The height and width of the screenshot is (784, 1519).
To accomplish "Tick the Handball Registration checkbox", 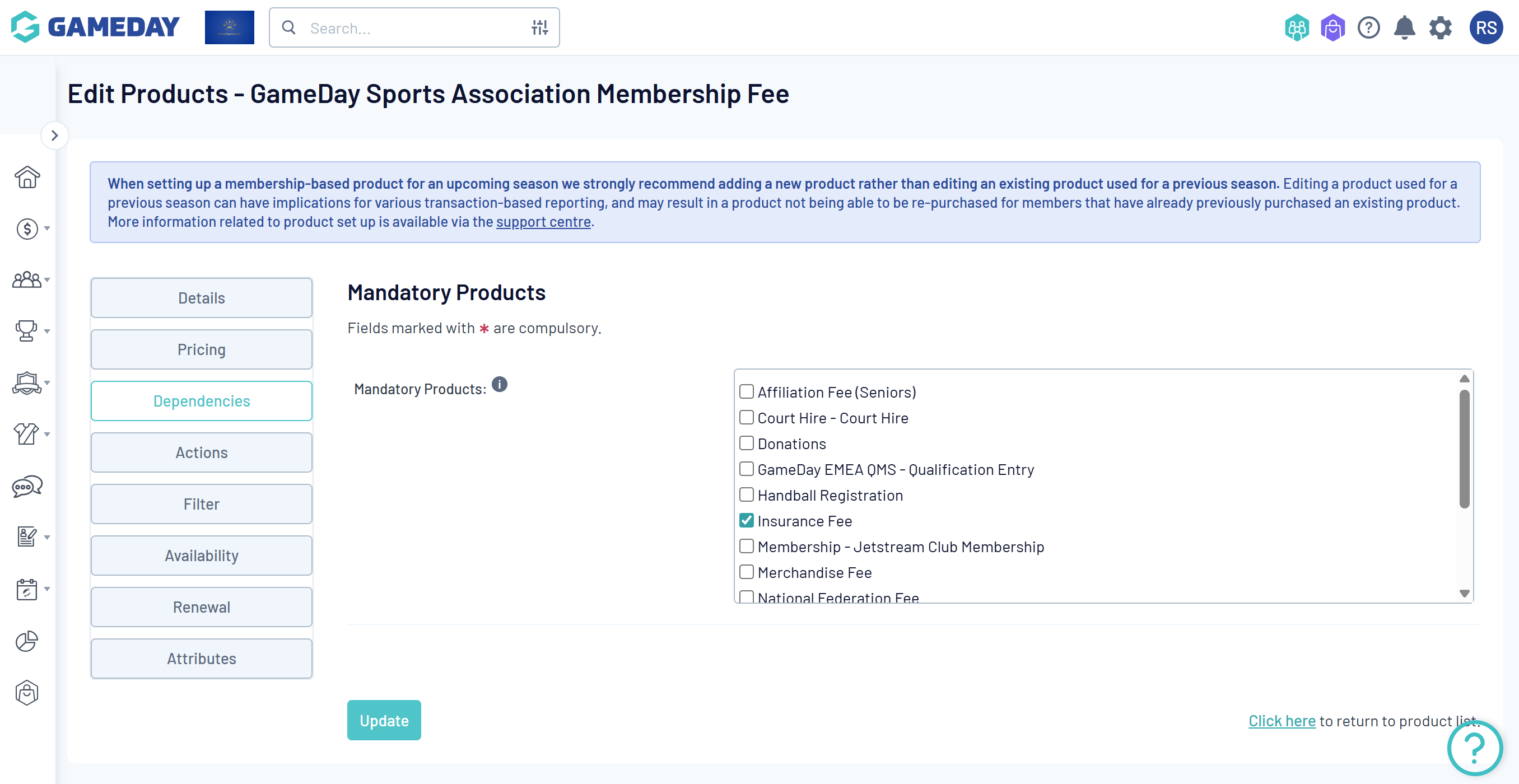I will point(747,494).
